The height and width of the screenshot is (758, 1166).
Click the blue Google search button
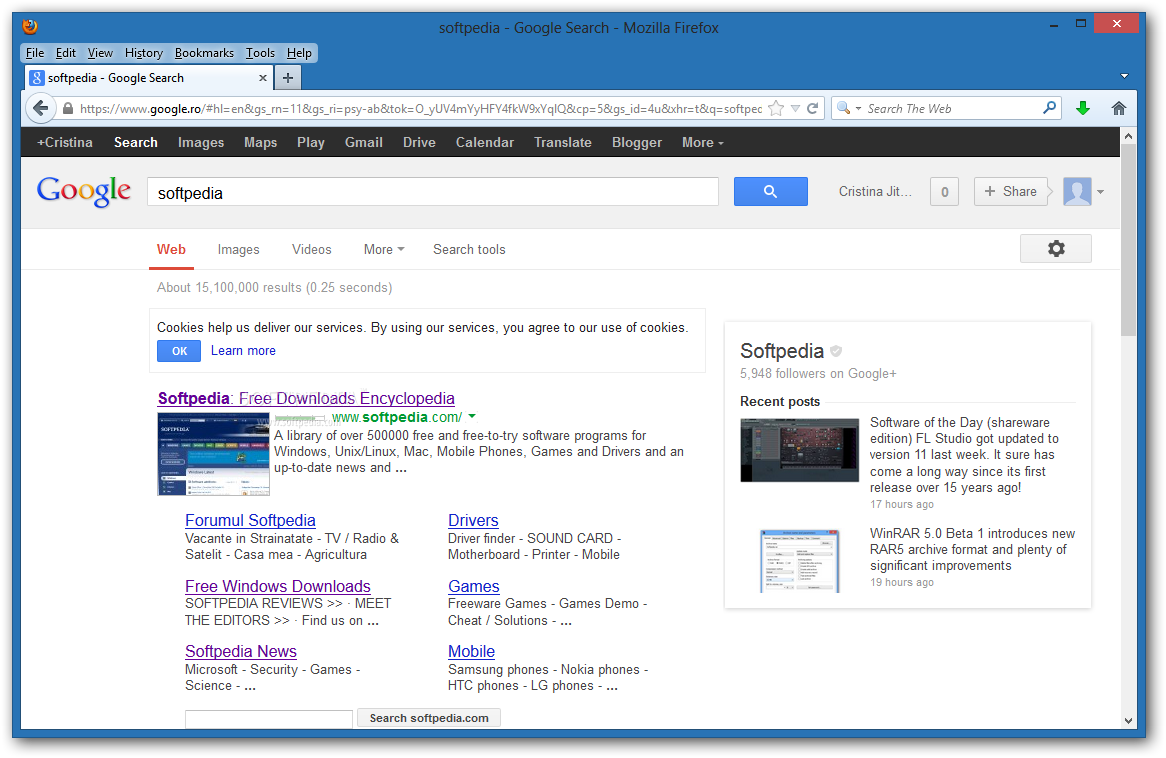pos(770,191)
